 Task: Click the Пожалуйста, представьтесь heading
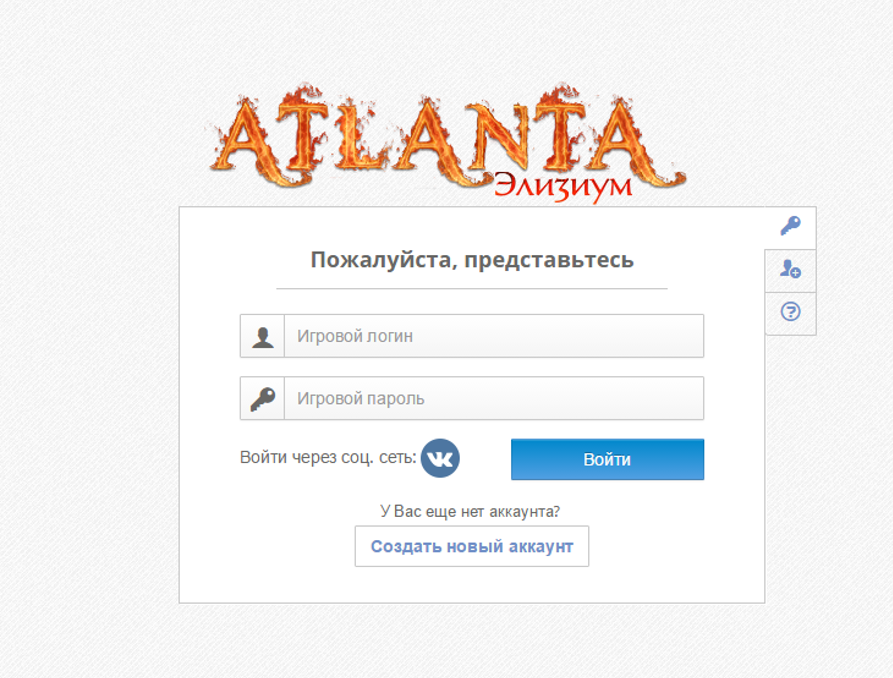pyautogui.click(x=472, y=260)
